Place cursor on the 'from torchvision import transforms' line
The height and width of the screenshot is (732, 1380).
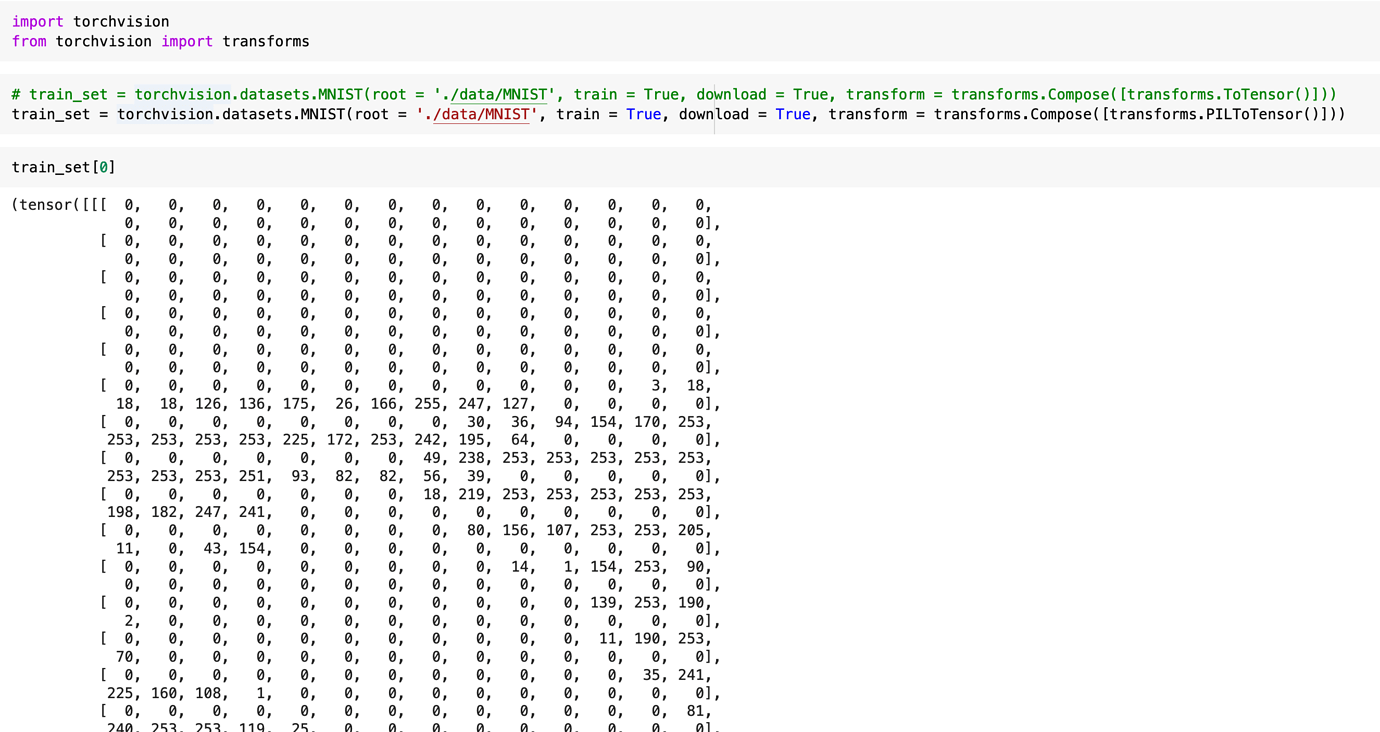[x=160, y=41]
